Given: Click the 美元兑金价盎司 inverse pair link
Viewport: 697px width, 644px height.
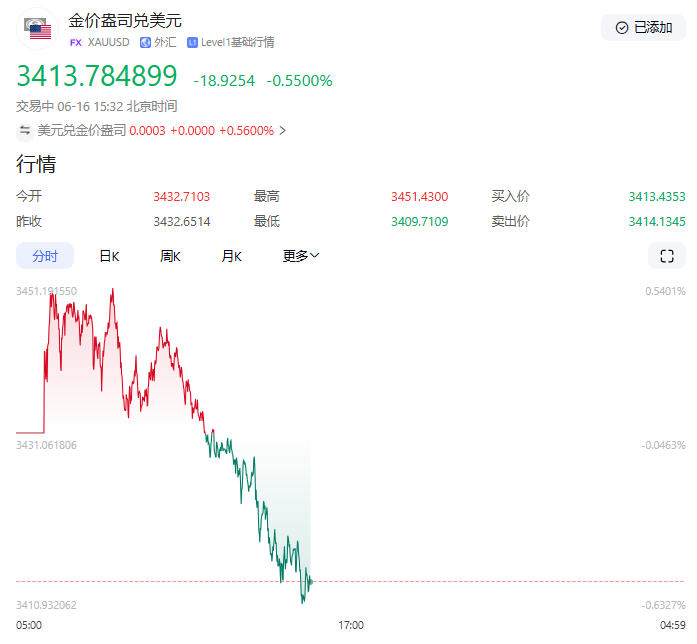Looking at the screenshot, I should coord(82,130).
